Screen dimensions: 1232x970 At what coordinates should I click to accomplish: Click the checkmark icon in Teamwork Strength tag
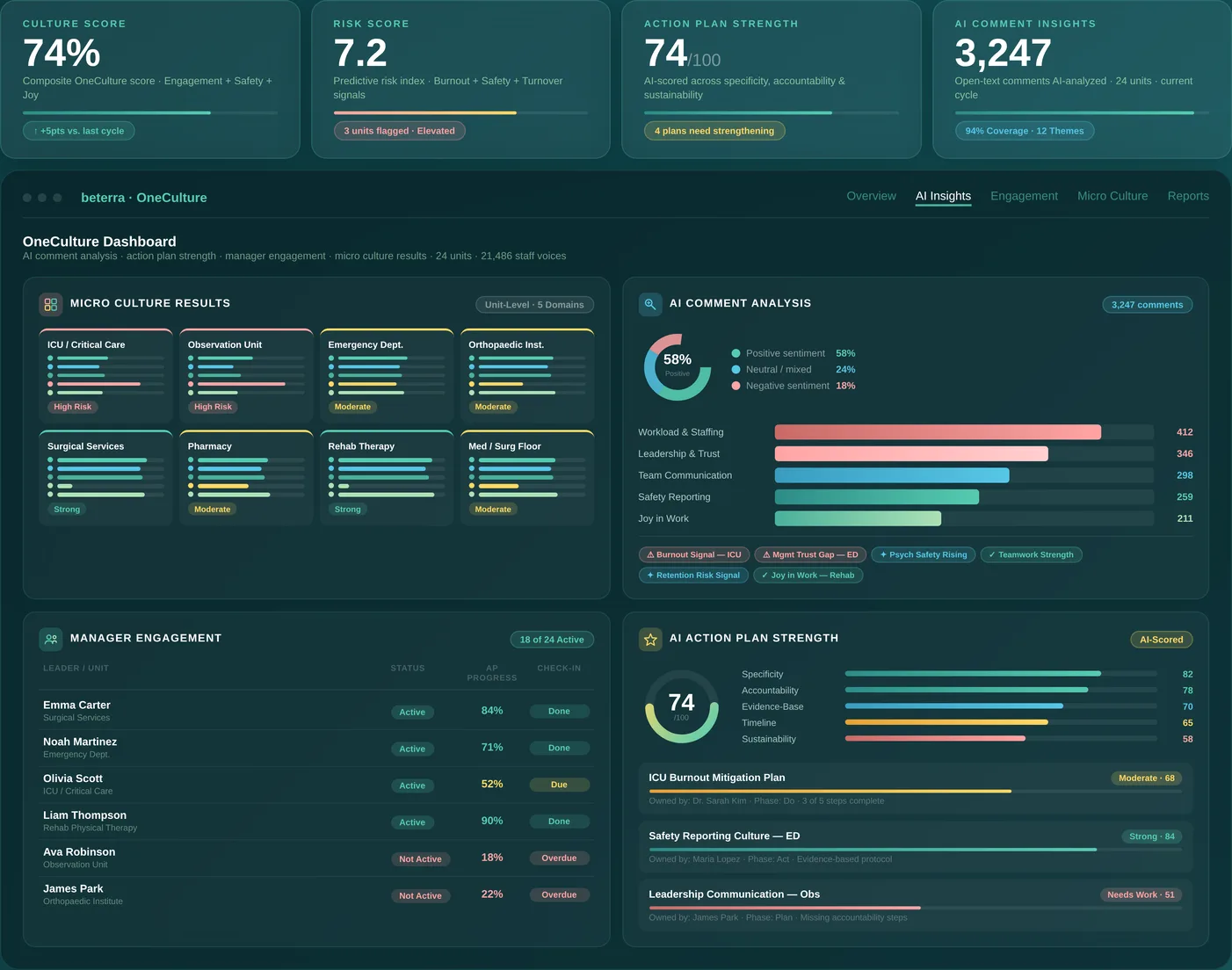click(993, 554)
